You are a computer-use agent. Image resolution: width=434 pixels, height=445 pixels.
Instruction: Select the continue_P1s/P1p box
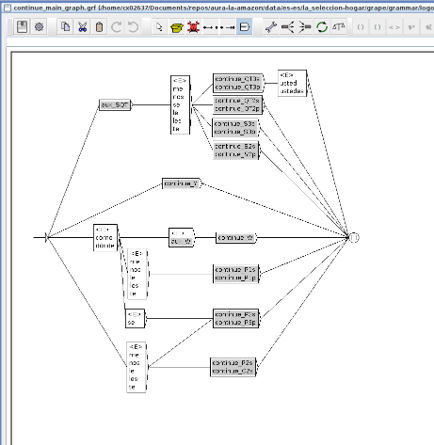pyautogui.click(x=236, y=273)
